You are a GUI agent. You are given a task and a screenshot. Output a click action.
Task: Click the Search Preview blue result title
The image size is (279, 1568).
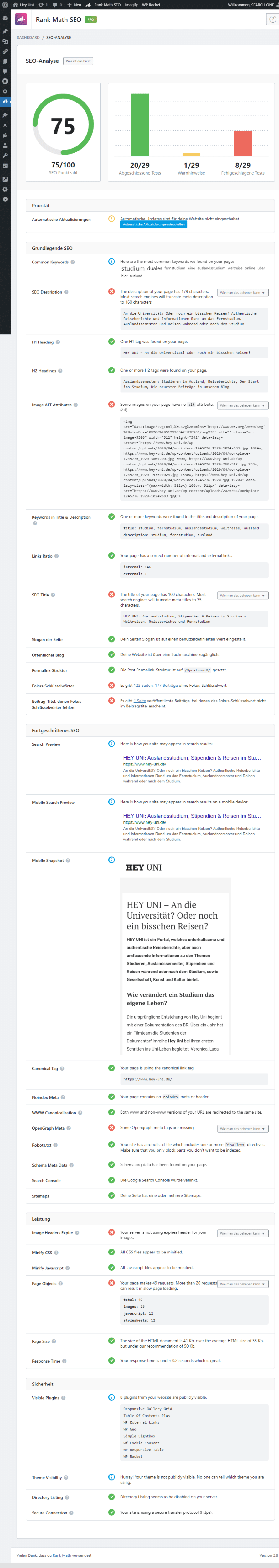coord(192,758)
